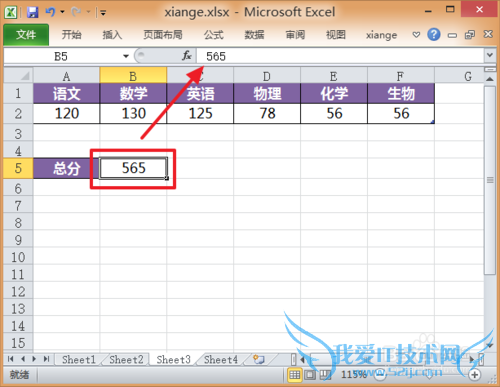This screenshot has height=387, width=500.
Task: Go to last sheet navigation arrow
Action: (46, 359)
